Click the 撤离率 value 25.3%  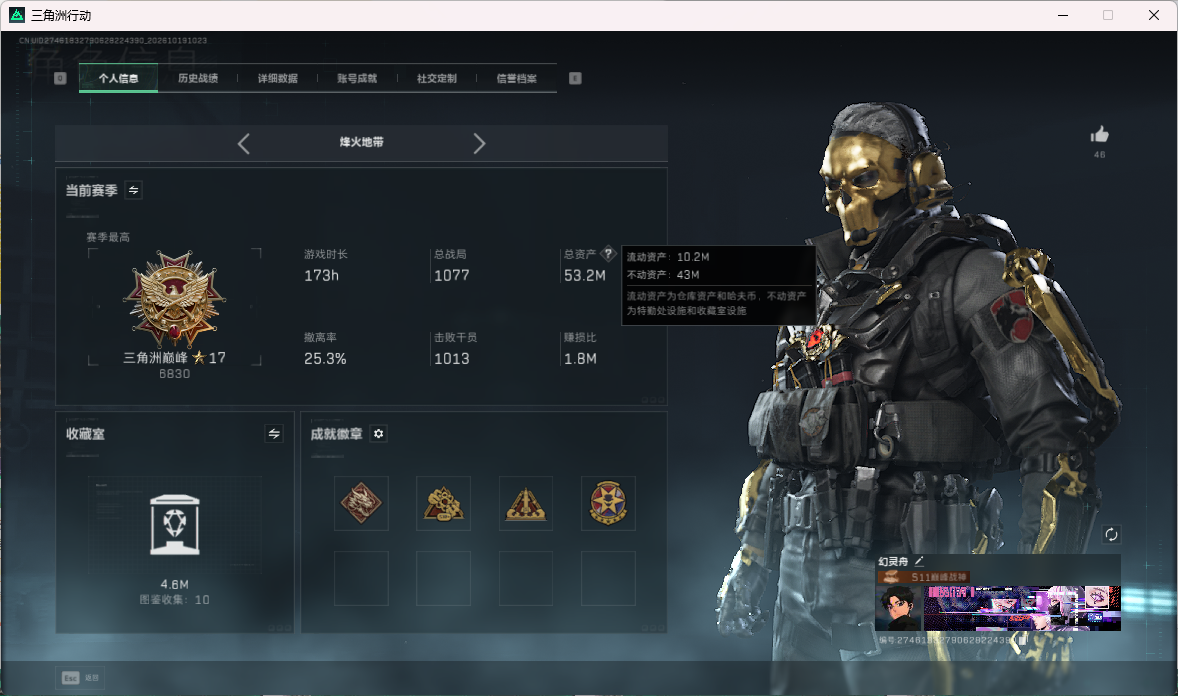[325, 359]
